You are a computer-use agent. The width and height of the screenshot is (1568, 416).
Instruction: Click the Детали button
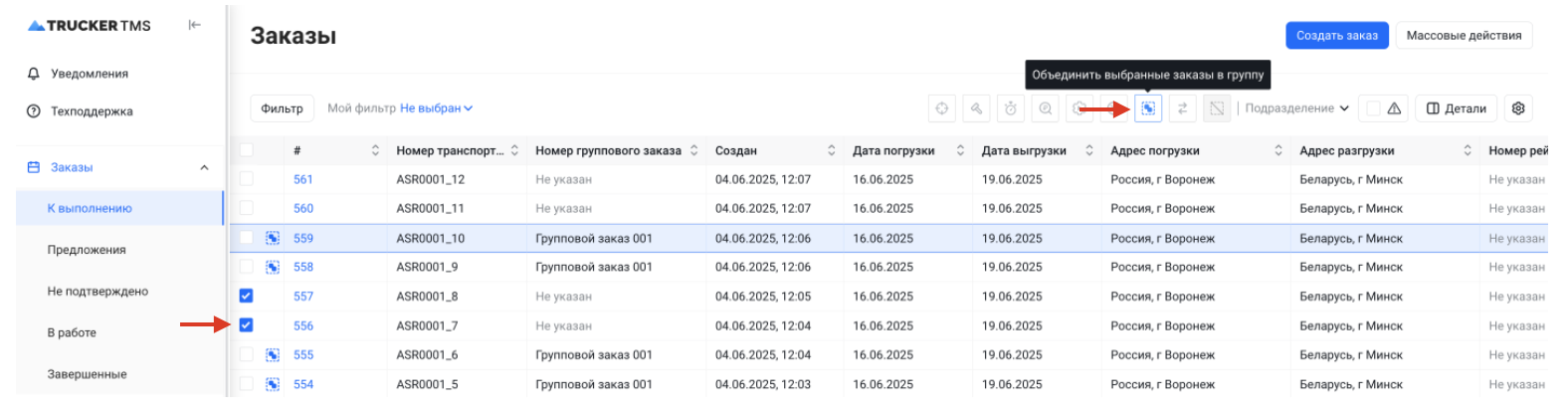coord(1457,108)
